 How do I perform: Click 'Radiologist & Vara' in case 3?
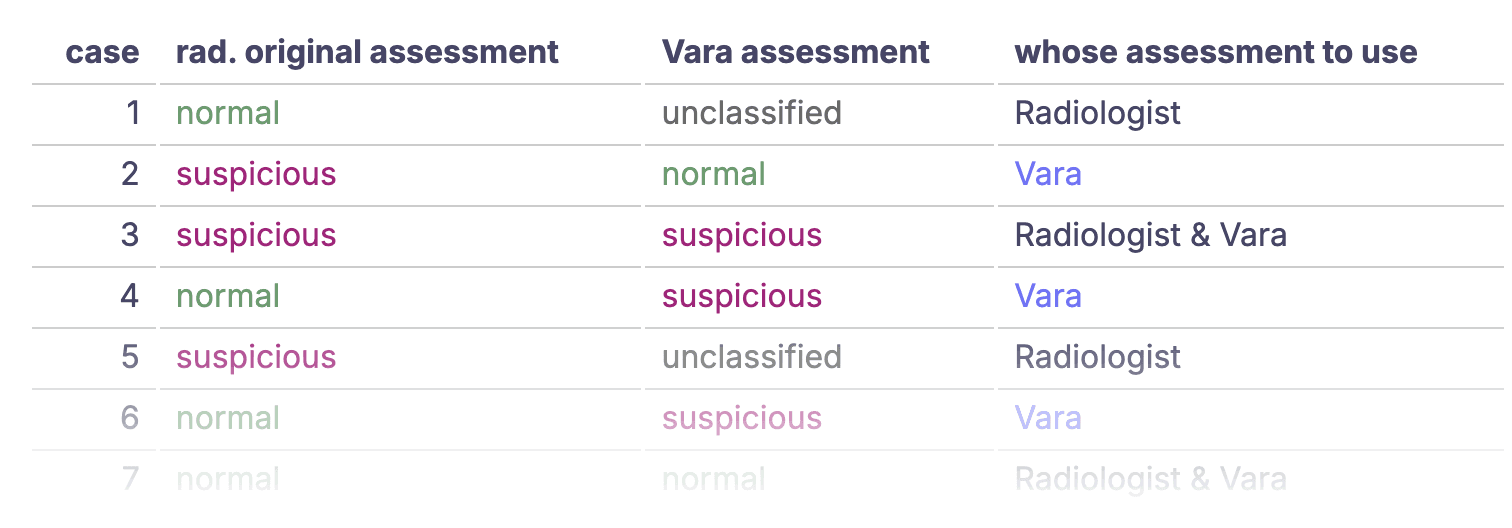1151,235
